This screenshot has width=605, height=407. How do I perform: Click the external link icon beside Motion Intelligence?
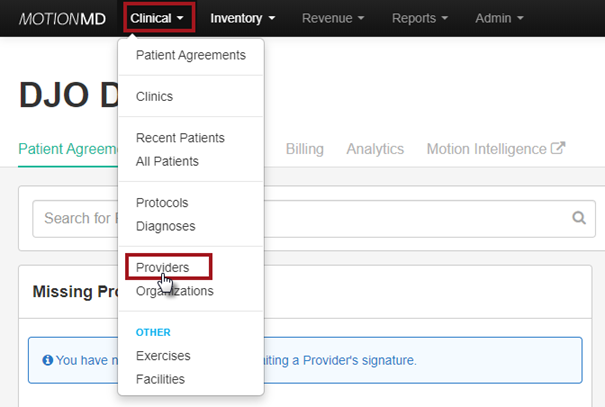(x=558, y=148)
